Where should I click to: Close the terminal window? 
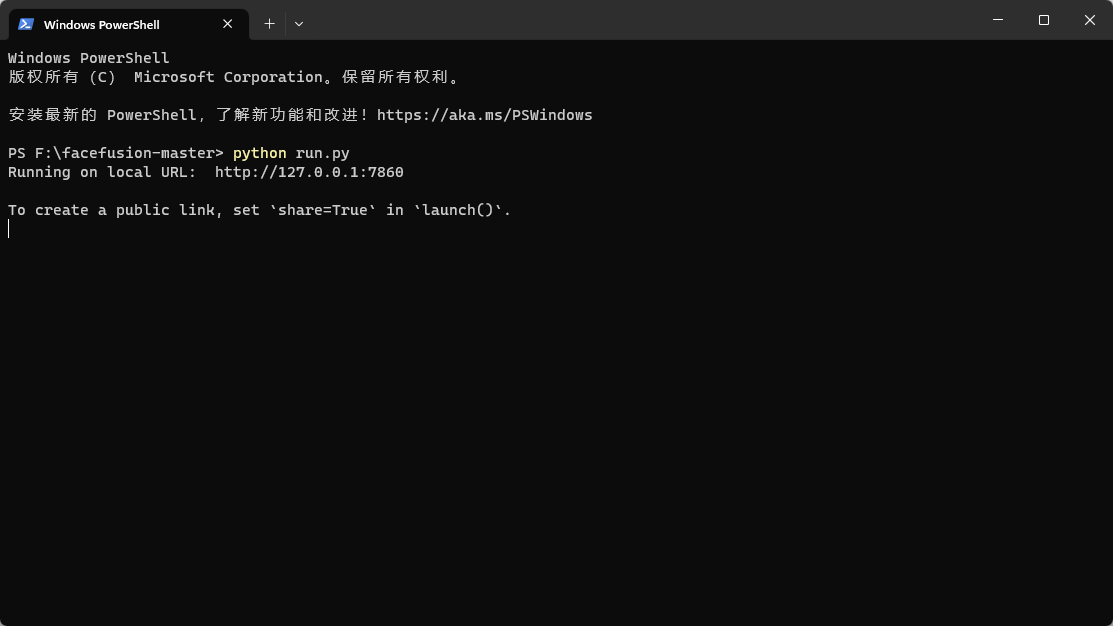[1090, 20]
